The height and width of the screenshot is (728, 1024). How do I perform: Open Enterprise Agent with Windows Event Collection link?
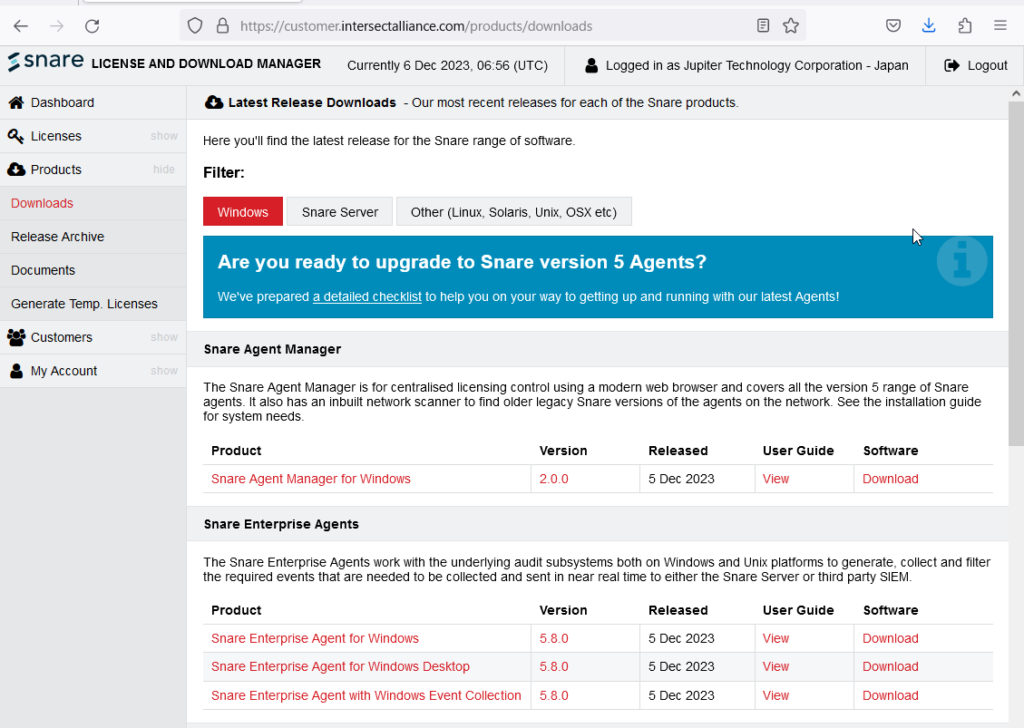point(366,695)
